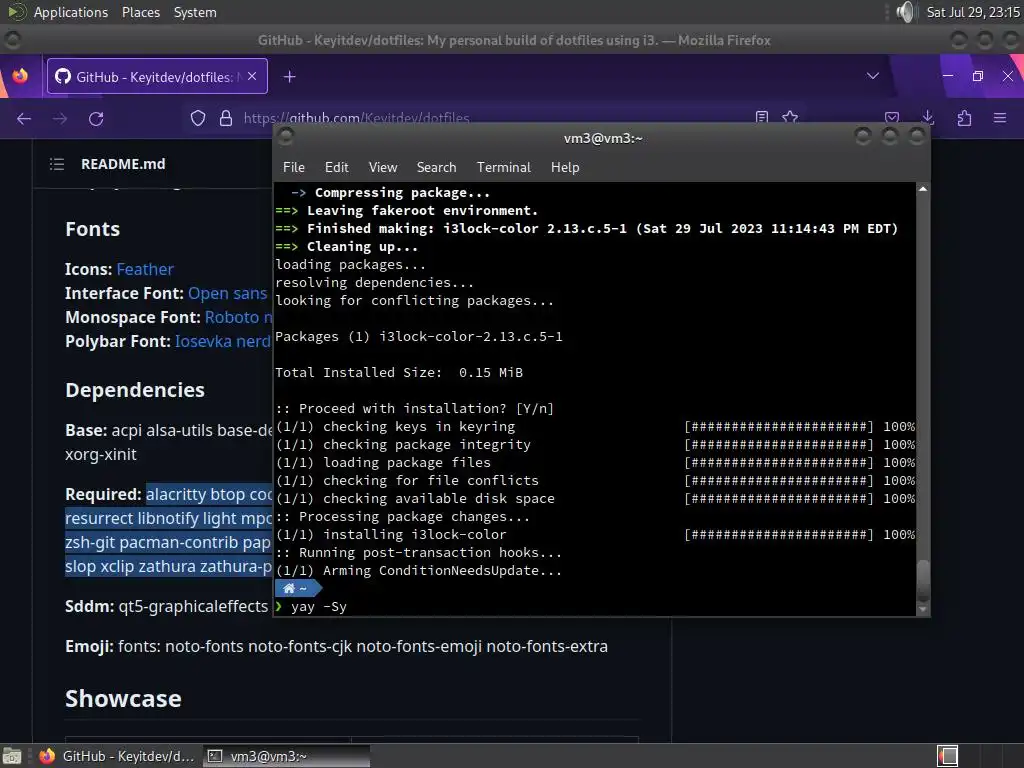Click terminal scrollbar down arrow

tap(923, 609)
